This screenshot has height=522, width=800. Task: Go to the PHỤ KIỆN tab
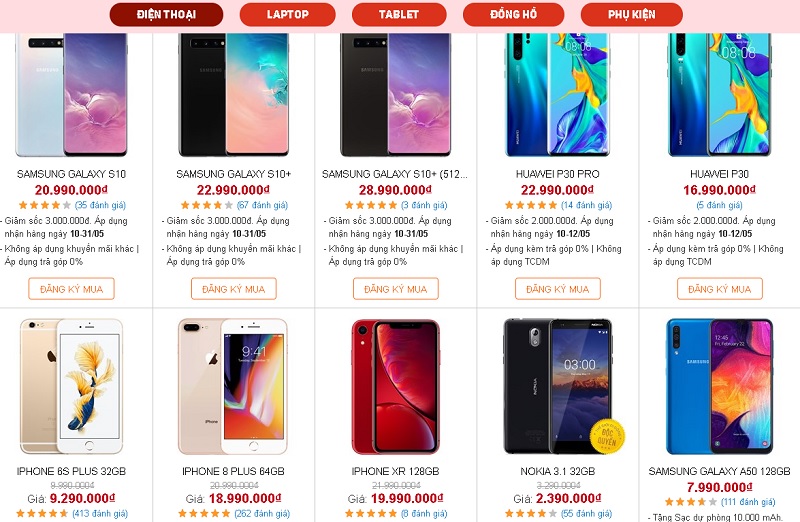(x=632, y=14)
